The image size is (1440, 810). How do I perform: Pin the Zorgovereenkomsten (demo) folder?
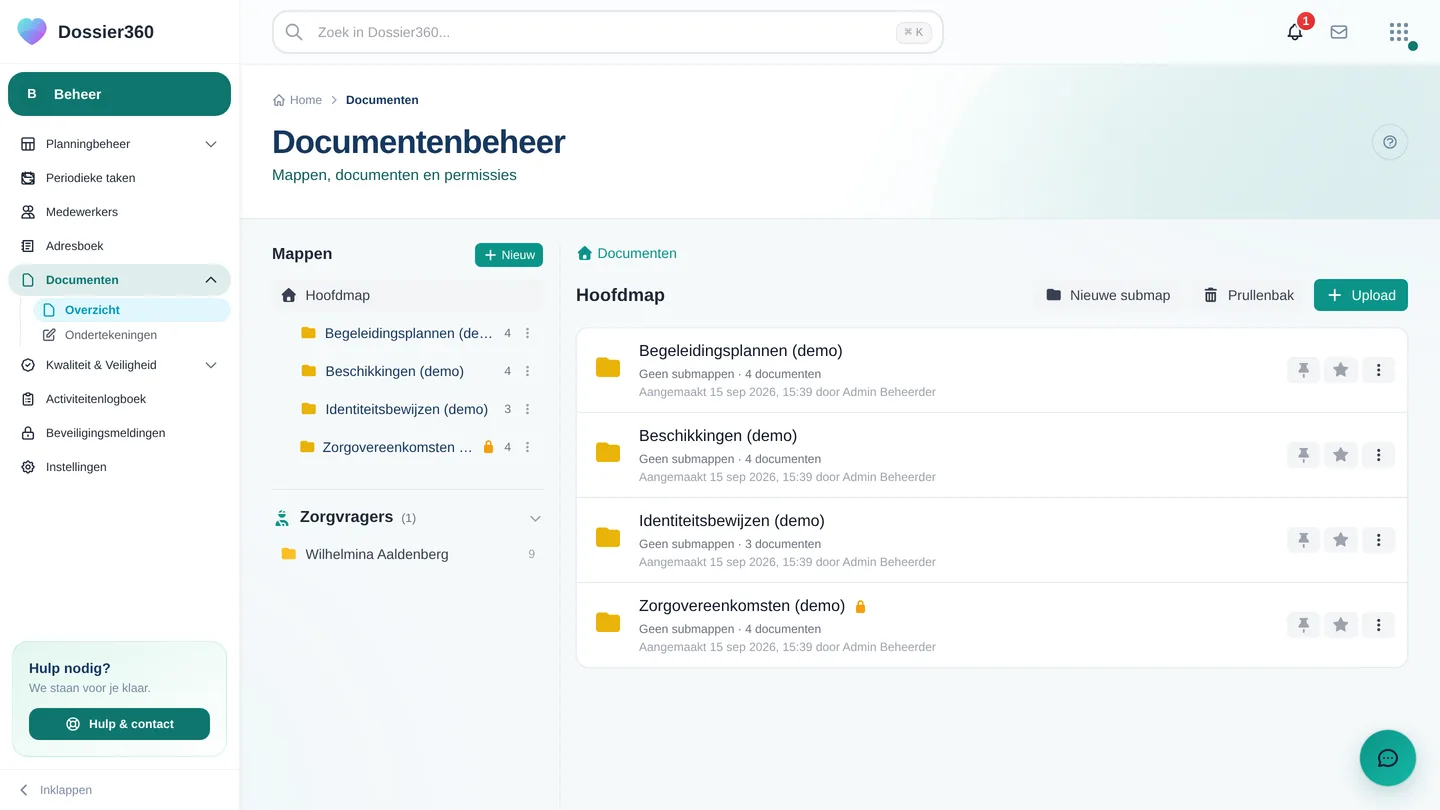[1303, 625]
